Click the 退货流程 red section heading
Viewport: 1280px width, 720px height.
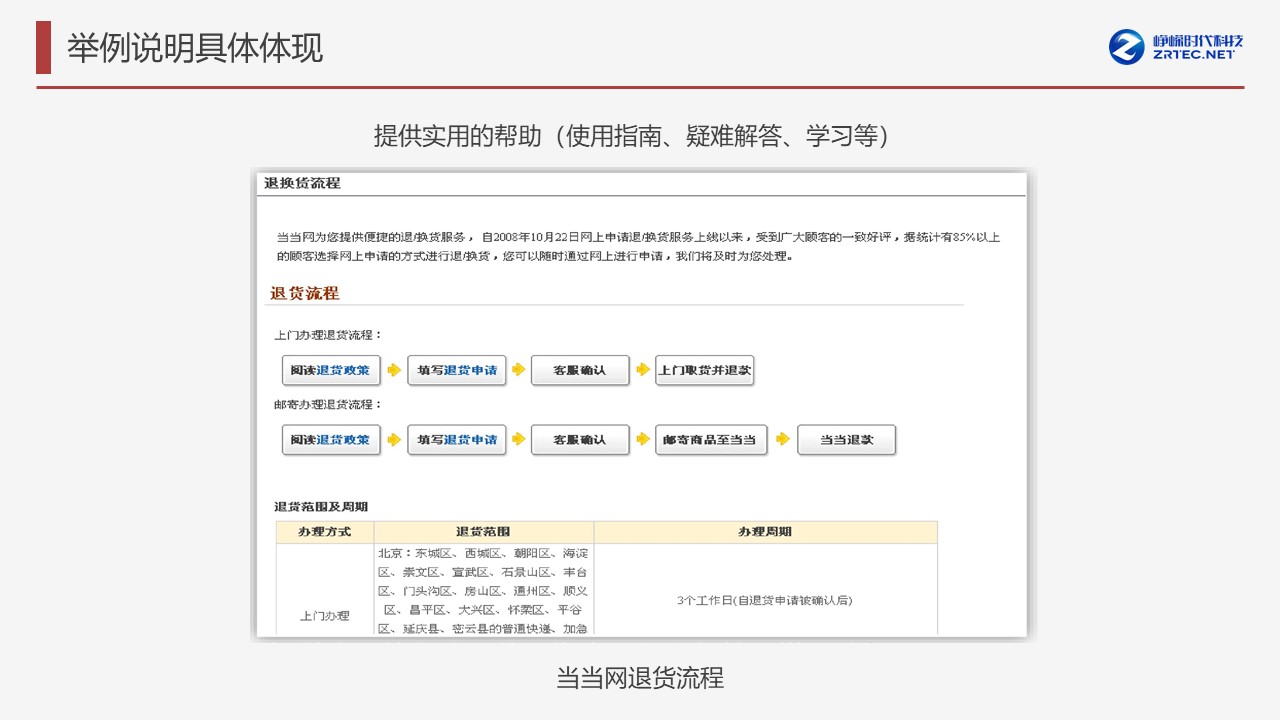coord(305,293)
